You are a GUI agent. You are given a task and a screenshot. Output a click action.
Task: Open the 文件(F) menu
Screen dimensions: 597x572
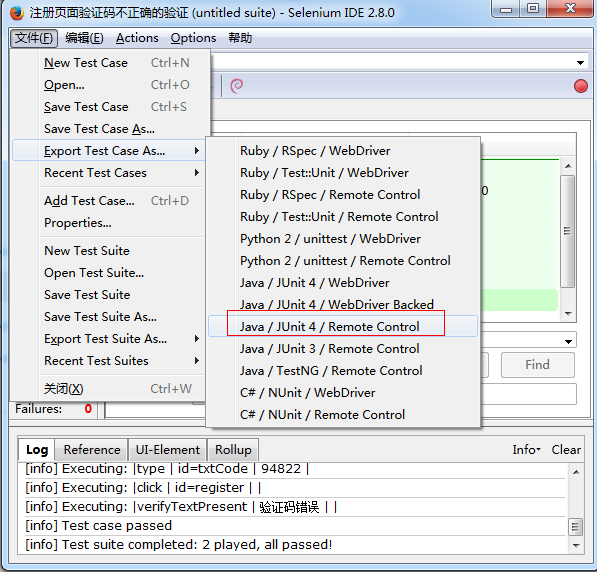pyautogui.click(x=34, y=38)
